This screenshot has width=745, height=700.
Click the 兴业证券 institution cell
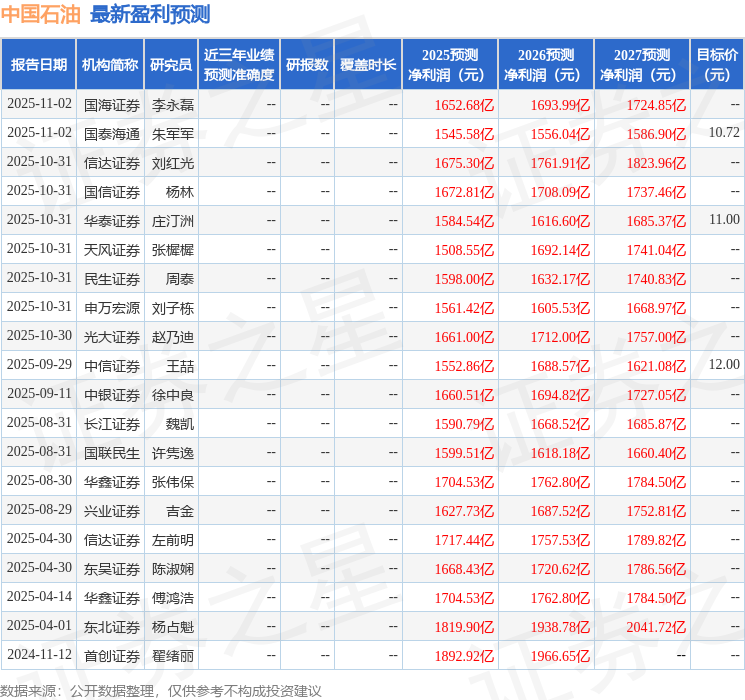112,511
